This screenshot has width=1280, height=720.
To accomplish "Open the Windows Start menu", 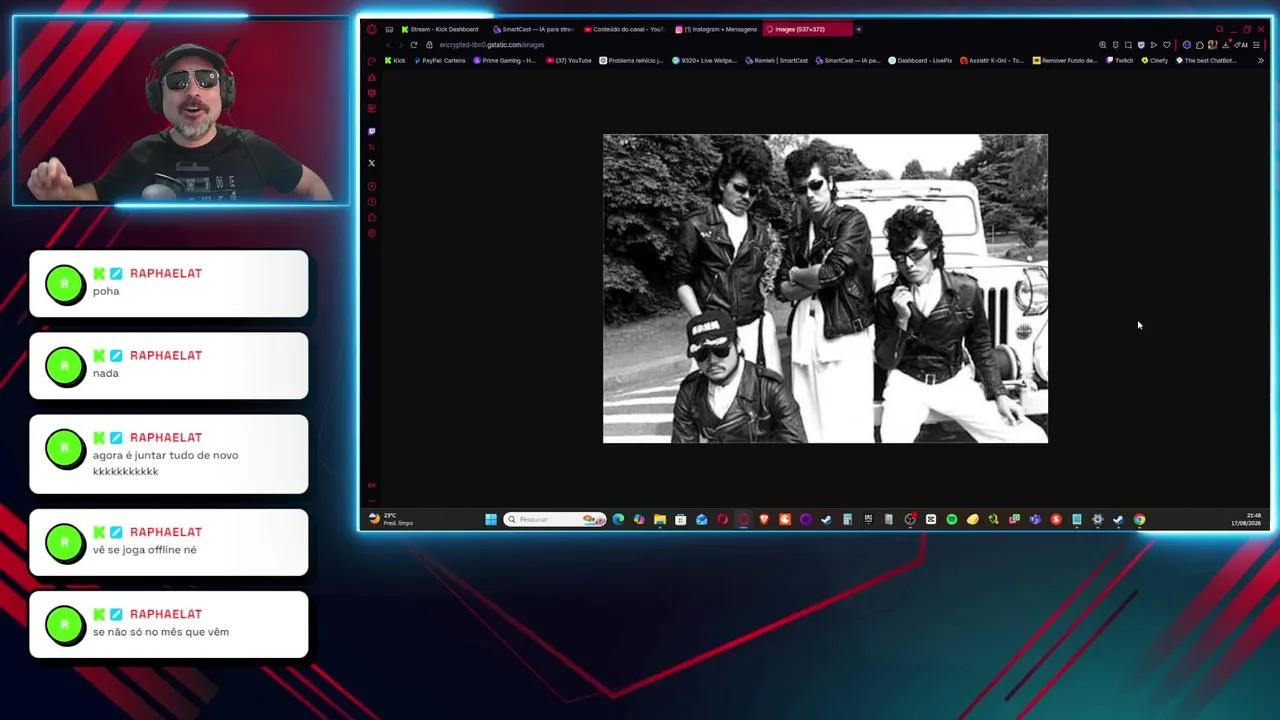I will (491, 520).
